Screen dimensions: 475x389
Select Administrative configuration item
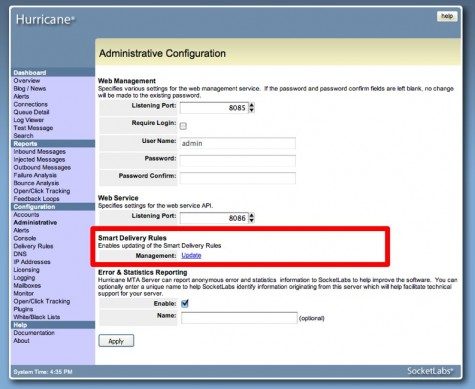pos(35,223)
